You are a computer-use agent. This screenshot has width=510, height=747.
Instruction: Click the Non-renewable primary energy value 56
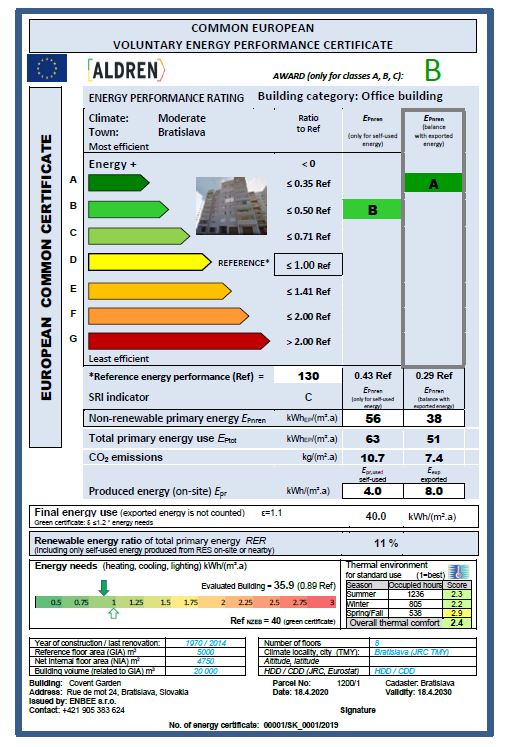point(373,418)
